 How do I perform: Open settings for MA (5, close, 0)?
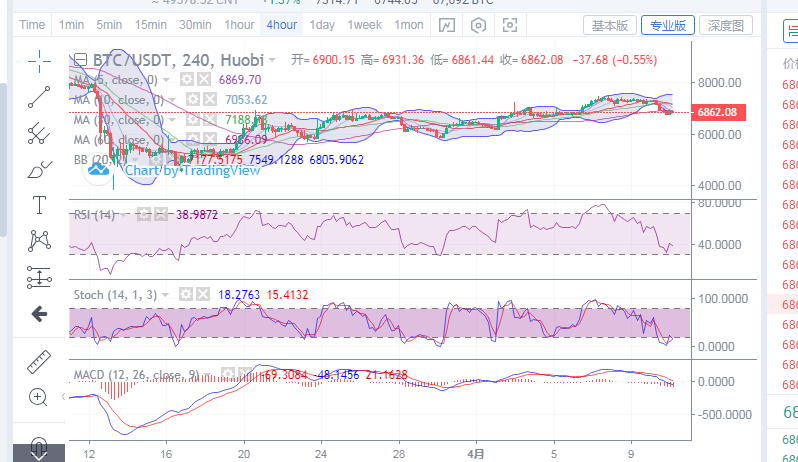(187, 79)
